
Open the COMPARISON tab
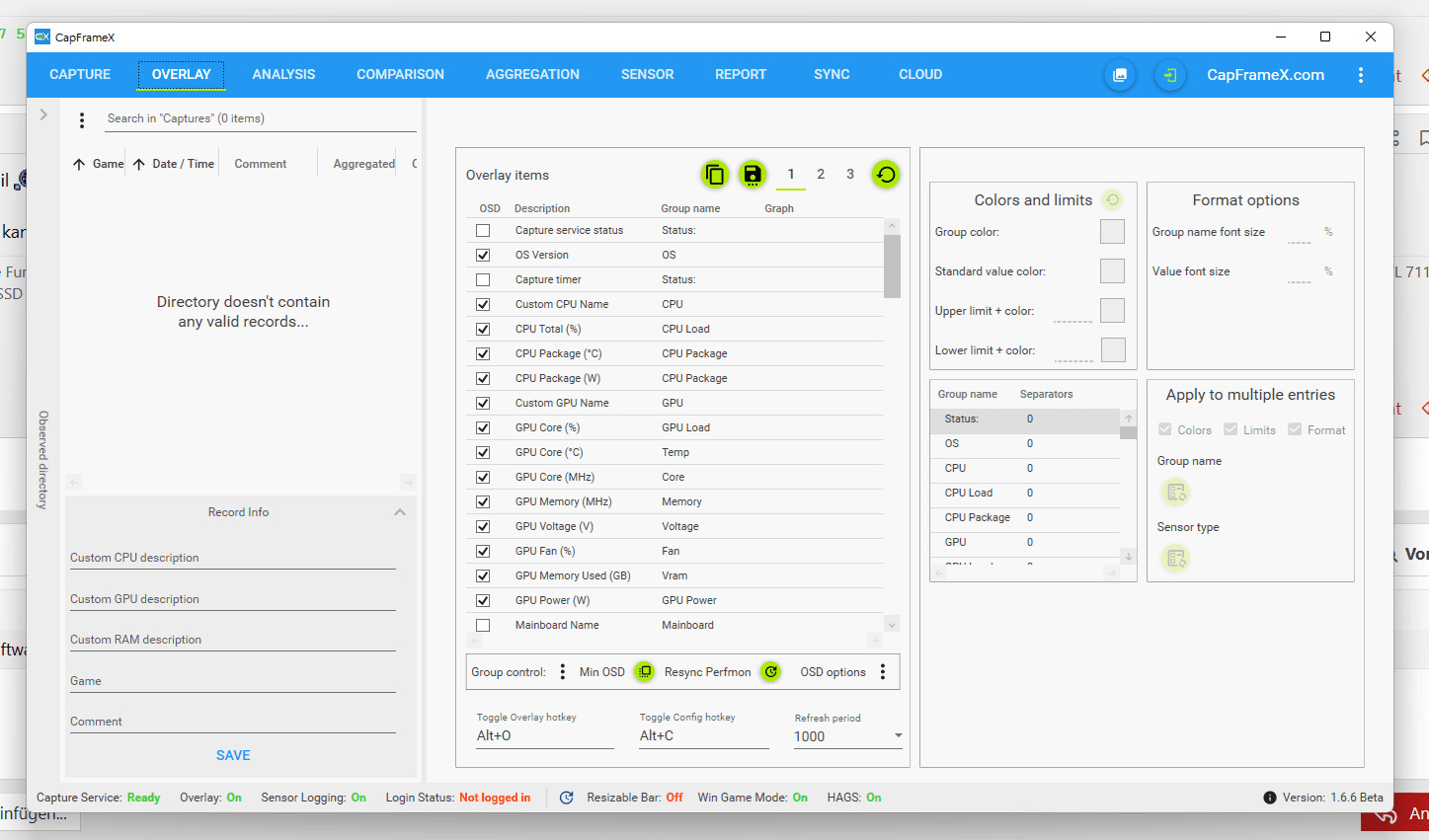[x=400, y=74]
